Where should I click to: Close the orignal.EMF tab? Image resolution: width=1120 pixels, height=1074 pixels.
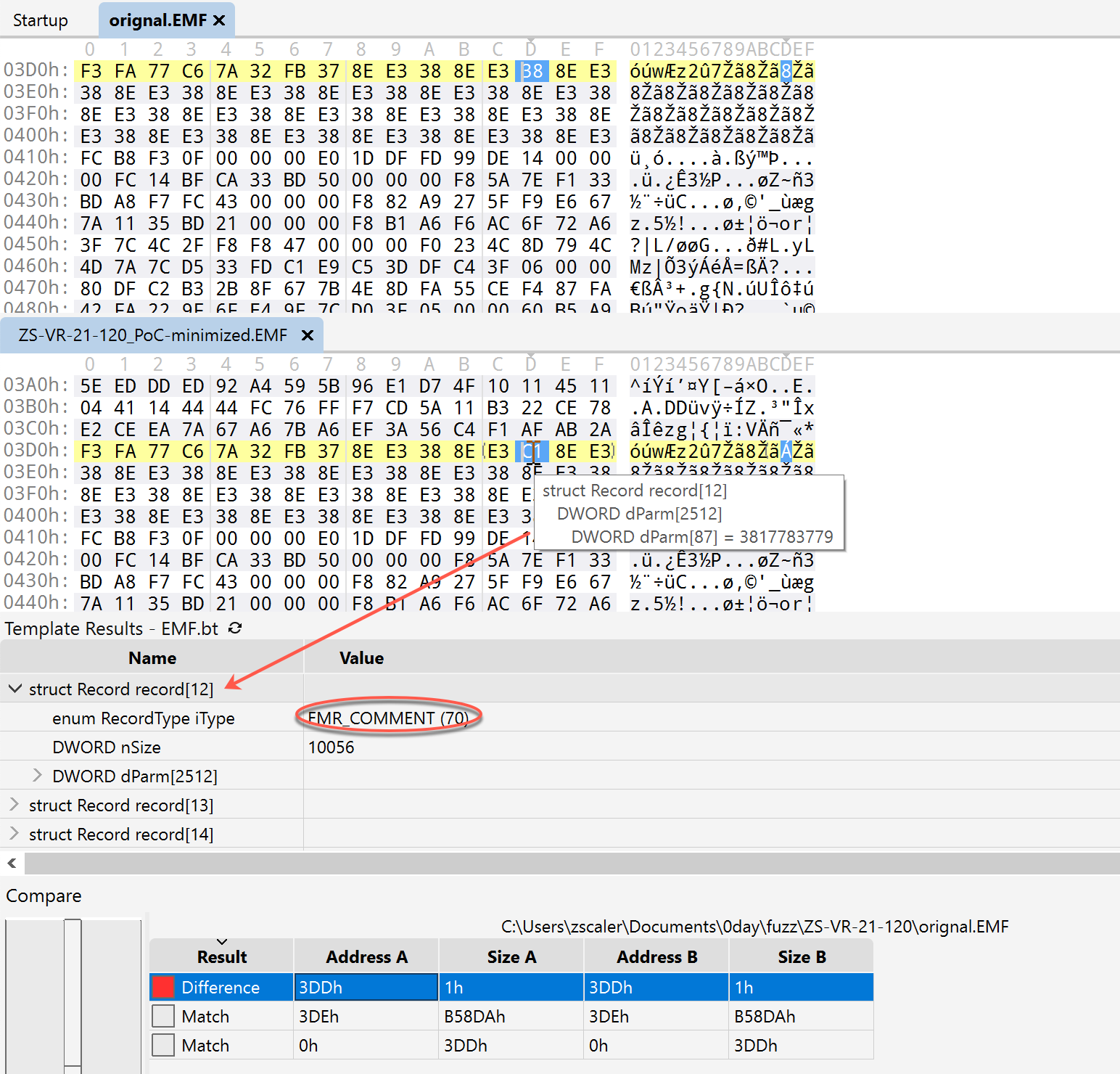(x=219, y=20)
